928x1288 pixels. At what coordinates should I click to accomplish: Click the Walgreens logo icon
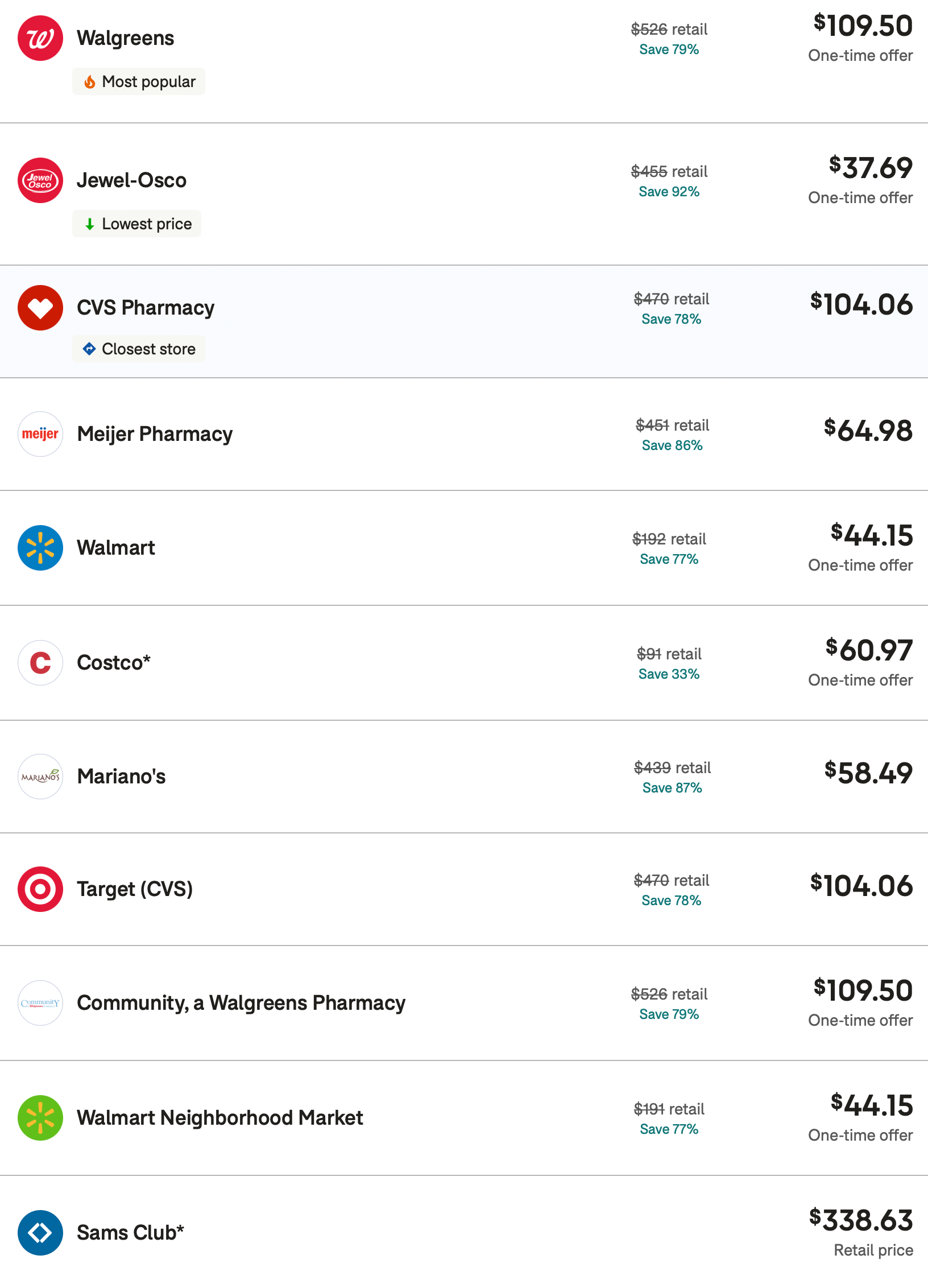[x=40, y=38]
